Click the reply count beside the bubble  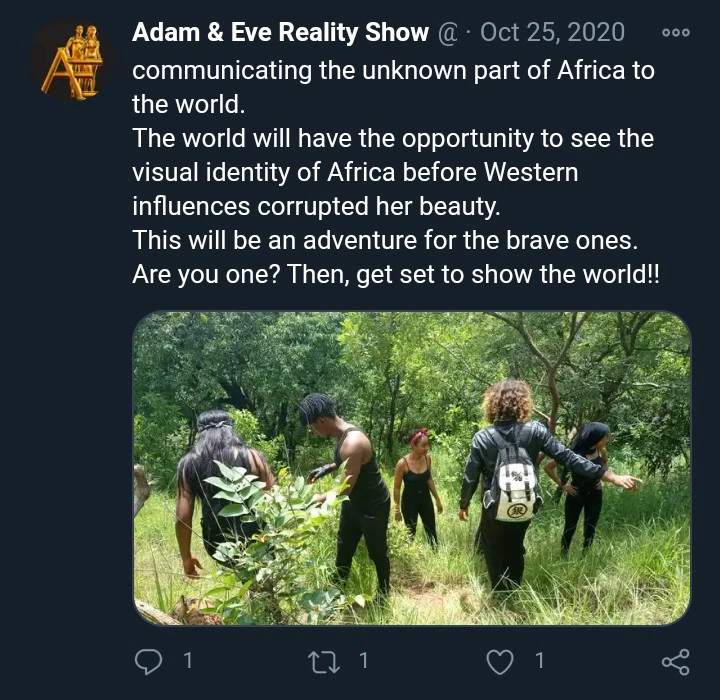187,661
